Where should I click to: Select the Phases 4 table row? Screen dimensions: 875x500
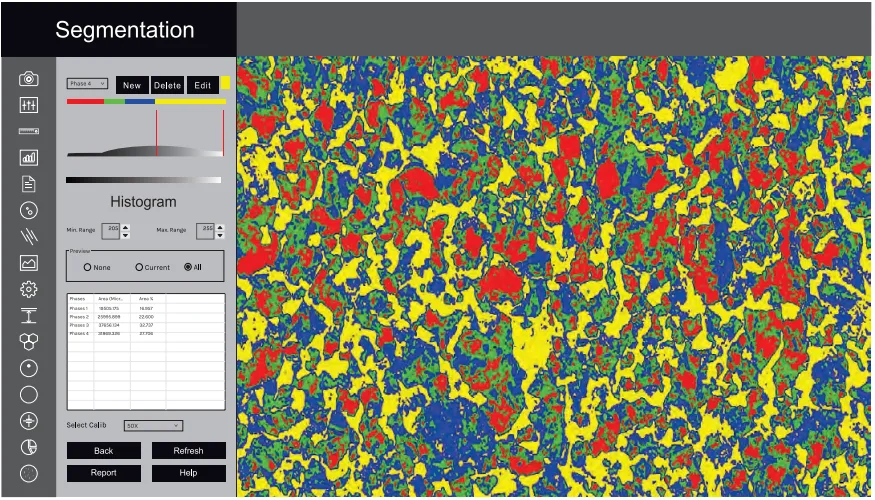(146, 333)
